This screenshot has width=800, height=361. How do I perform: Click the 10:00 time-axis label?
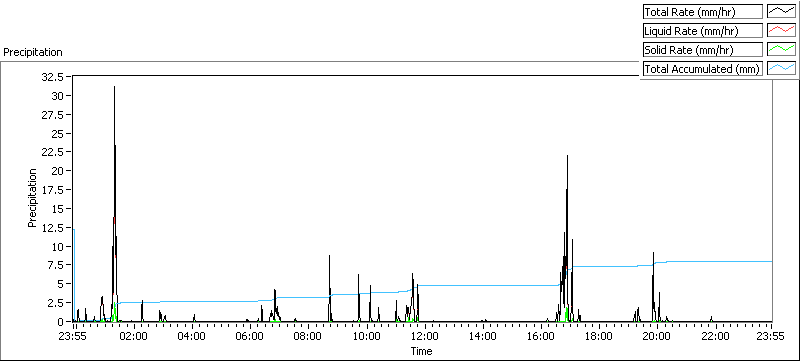pos(366,336)
